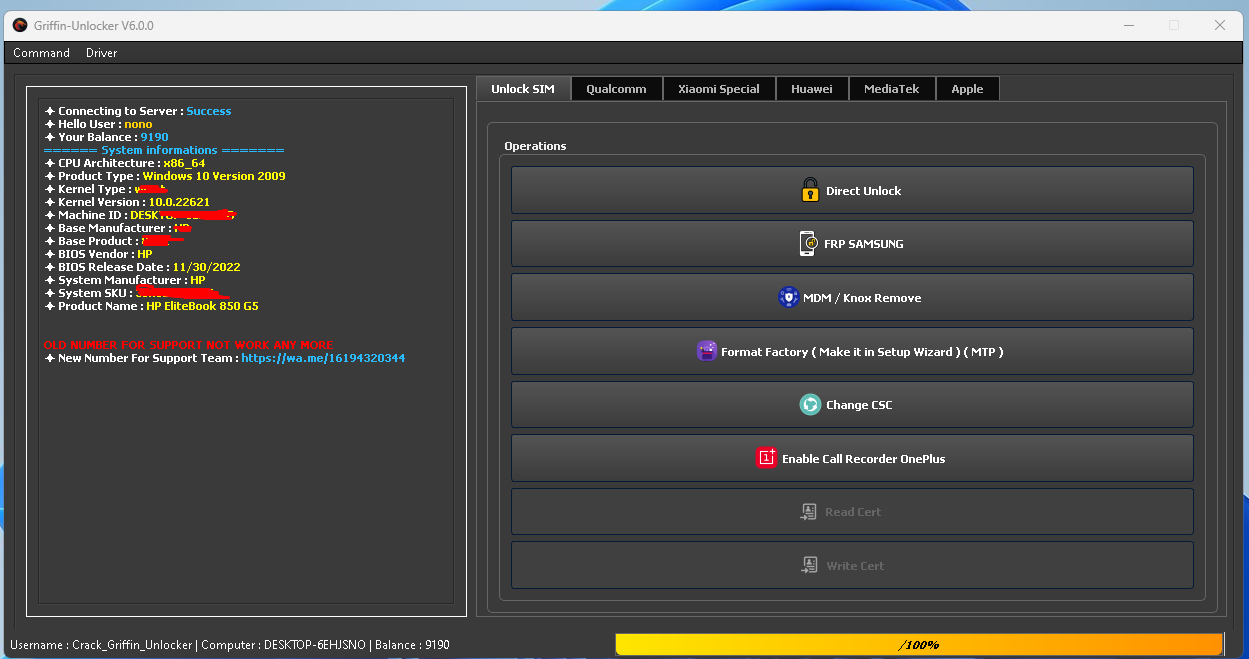Click the Kernel Version: 10.0.22621 line
Viewport: 1249px width, 659px height.
click(127, 202)
